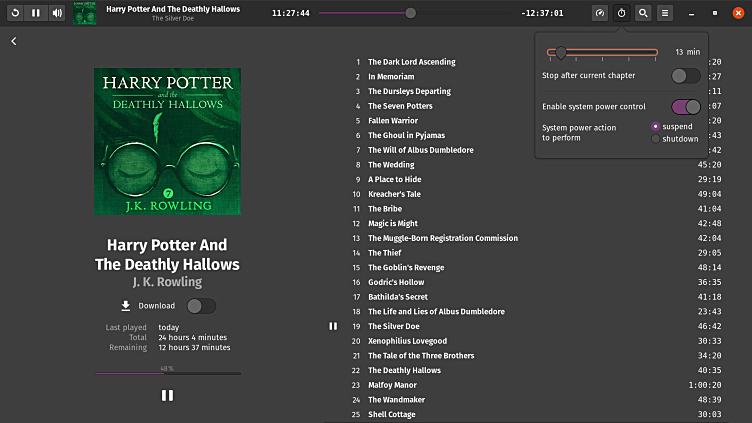Screen dimensions: 752x423
Task: Click the sleep timer minutes slider
Action: [602, 52]
